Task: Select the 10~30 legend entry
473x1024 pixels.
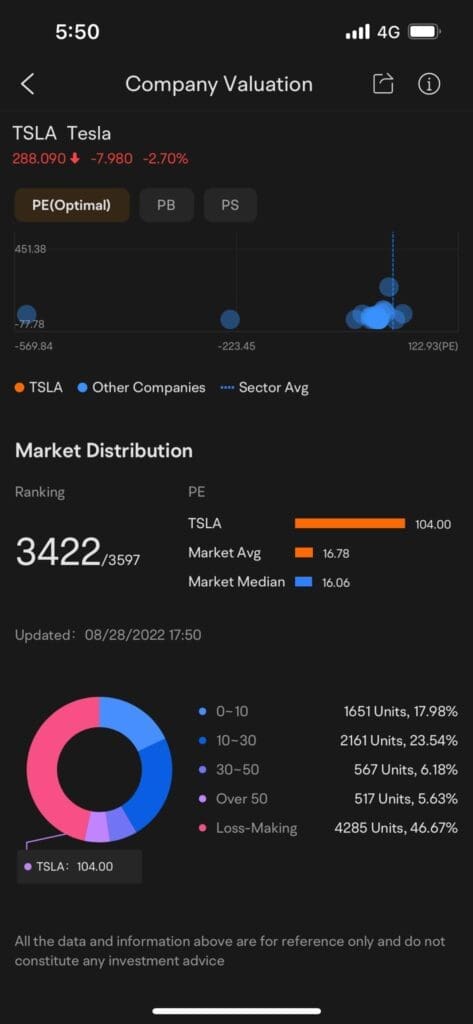Action: (228, 741)
